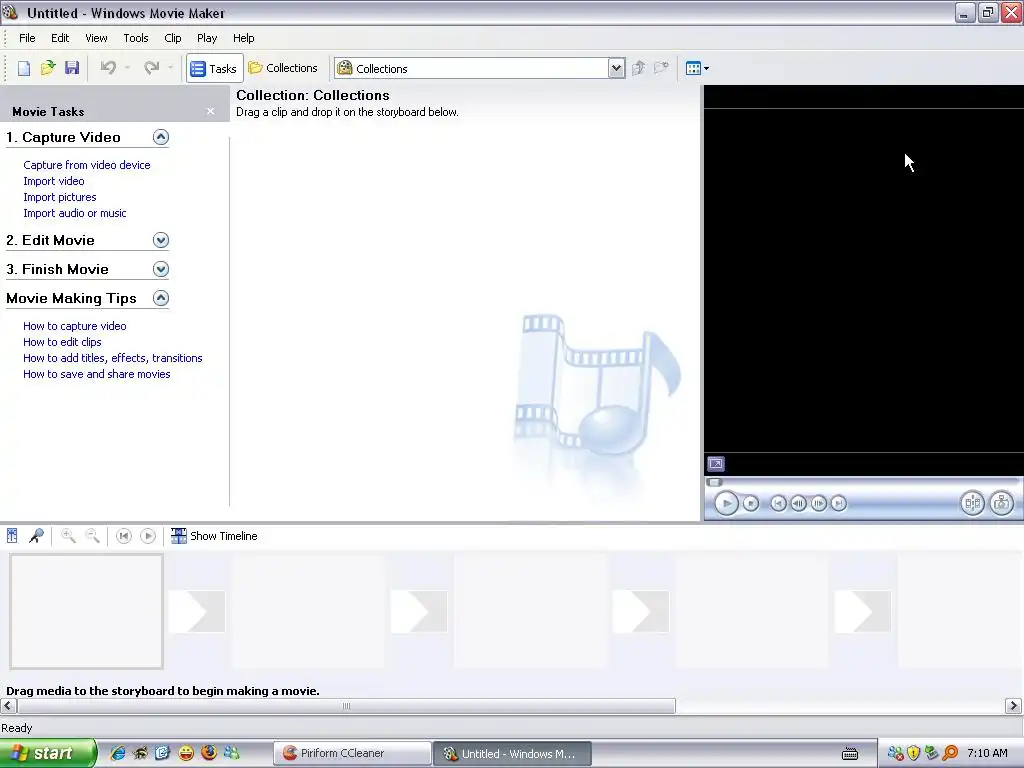1024x768 pixels.
Task: Click the Split Clip icon
Action: [x=972, y=503]
